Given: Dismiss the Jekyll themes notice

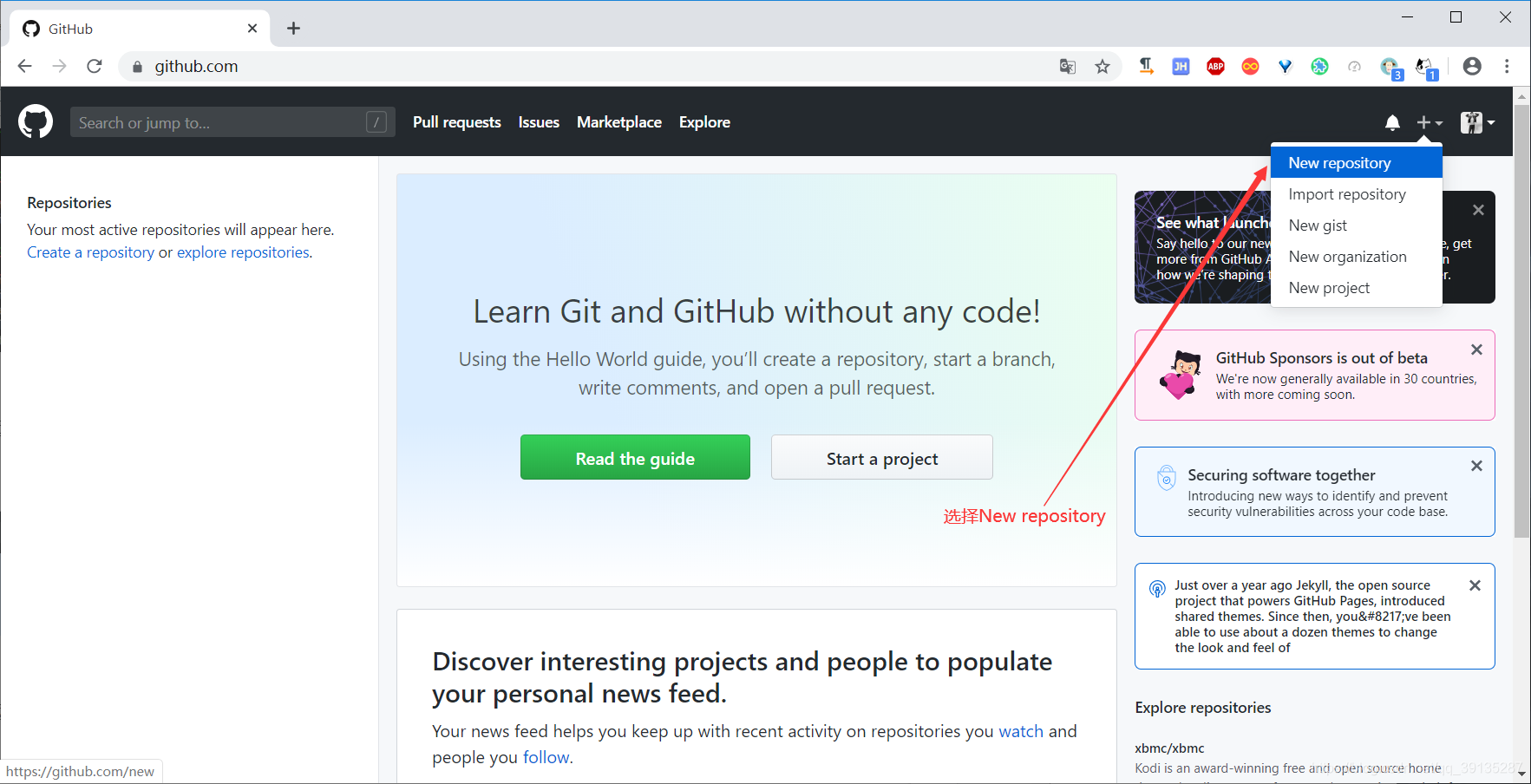Looking at the screenshot, I should click(1475, 585).
